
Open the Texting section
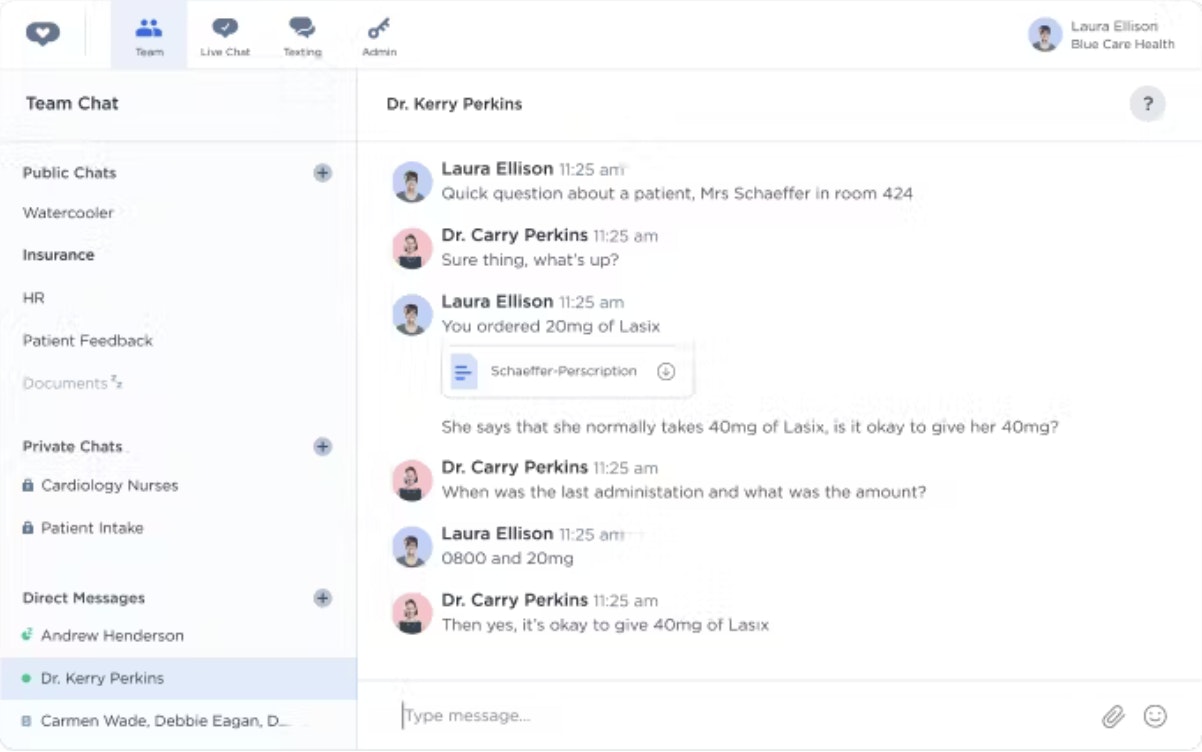pyautogui.click(x=302, y=36)
